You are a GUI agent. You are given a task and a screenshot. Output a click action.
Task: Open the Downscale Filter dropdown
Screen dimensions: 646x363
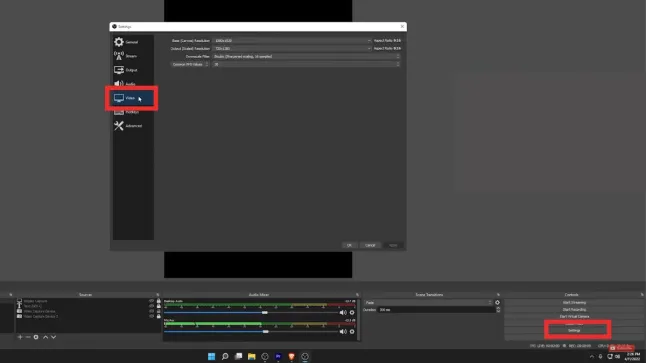click(x=306, y=56)
